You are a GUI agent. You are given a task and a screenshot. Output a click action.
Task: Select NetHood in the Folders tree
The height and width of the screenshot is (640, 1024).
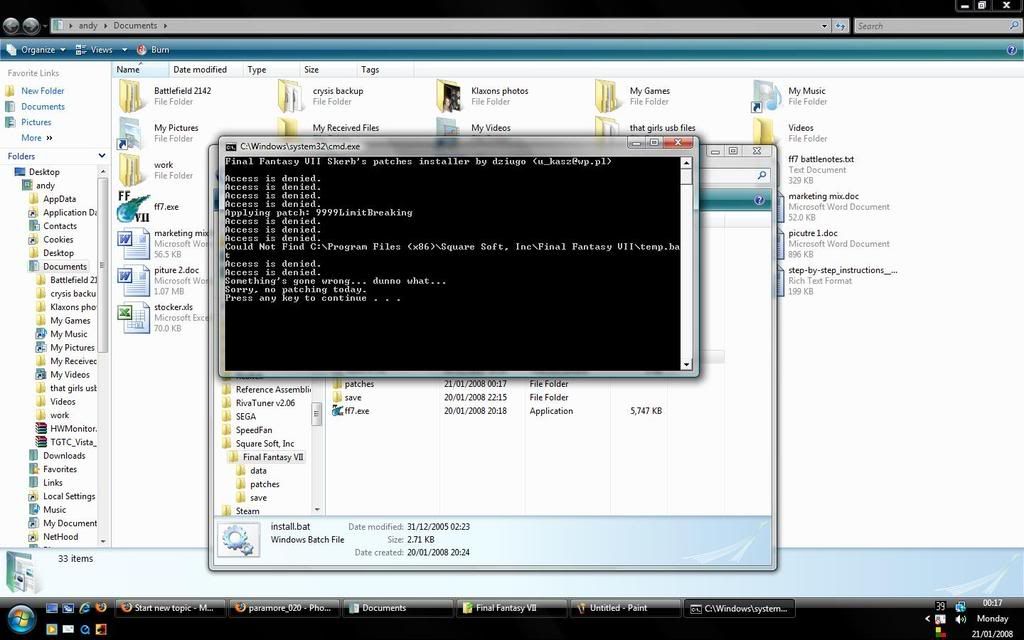click(x=60, y=537)
